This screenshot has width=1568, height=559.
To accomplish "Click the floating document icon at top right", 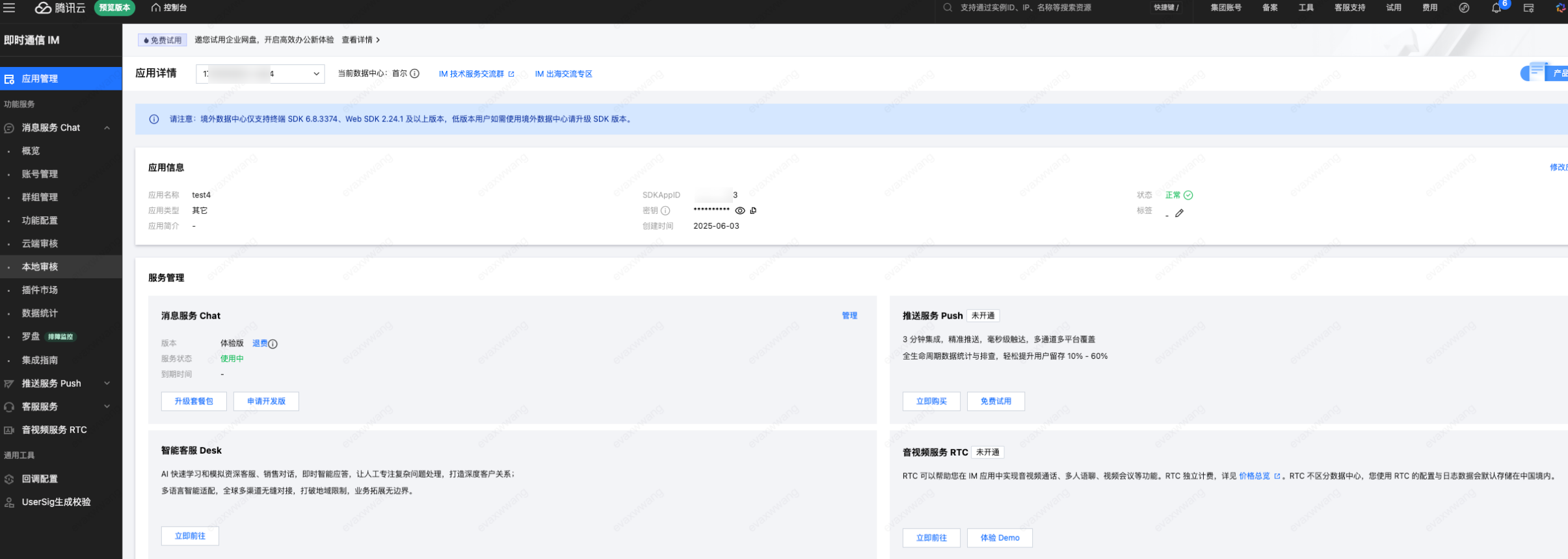I will [x=1537, y=70].
